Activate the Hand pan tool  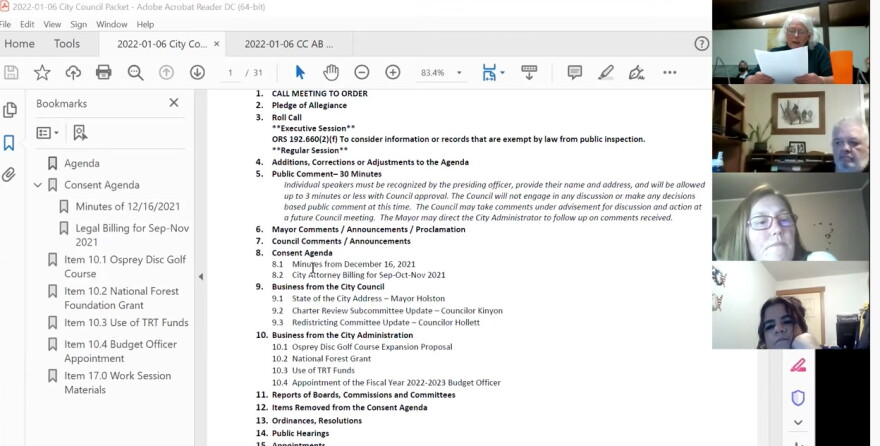(x=331, y=72)
